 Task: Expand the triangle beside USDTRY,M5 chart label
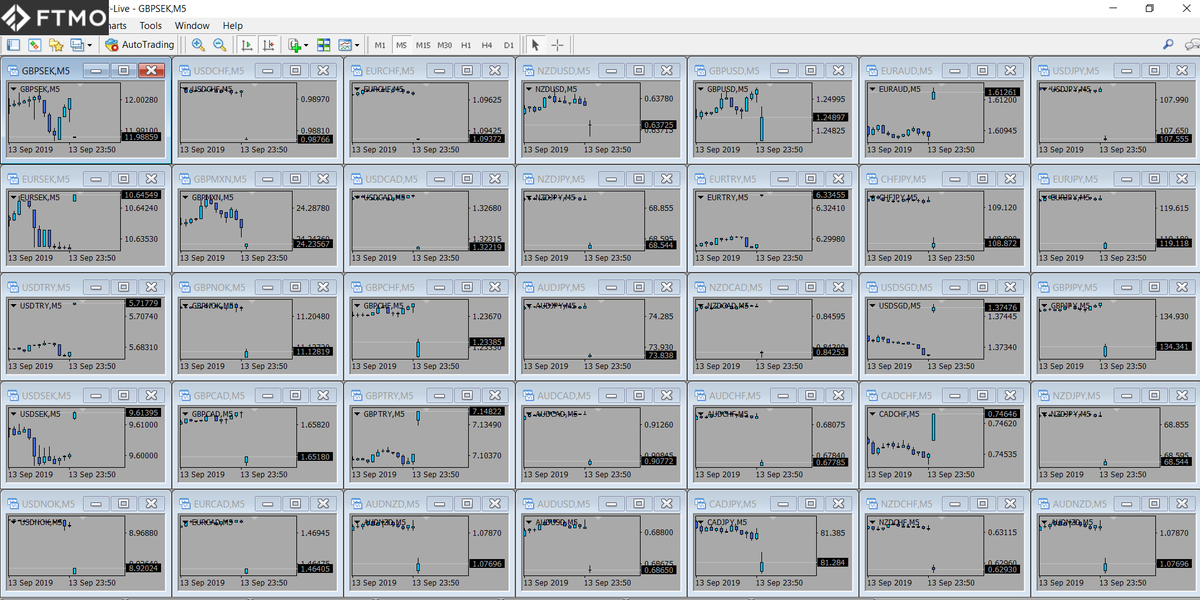click(x=13, y=305)
